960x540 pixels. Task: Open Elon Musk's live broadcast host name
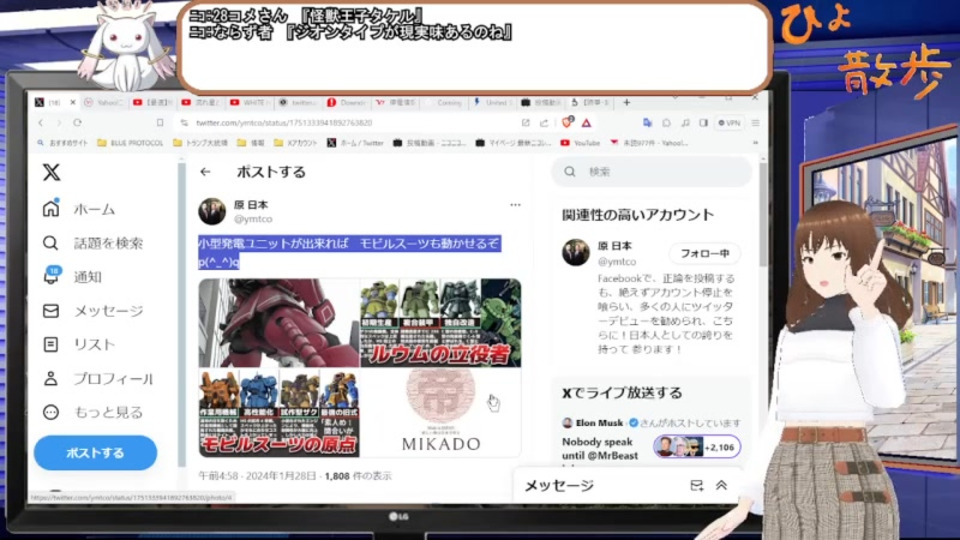point(599,422)
